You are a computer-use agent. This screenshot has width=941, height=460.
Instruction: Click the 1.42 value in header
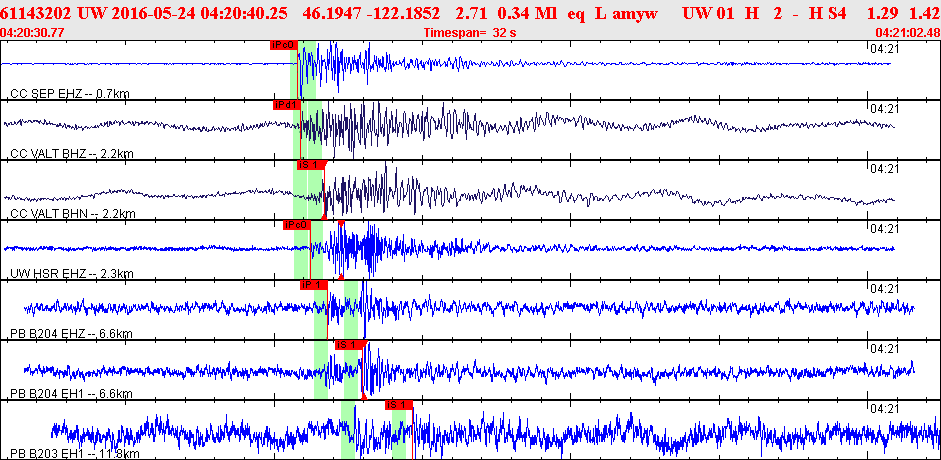[x=926, y=13]
